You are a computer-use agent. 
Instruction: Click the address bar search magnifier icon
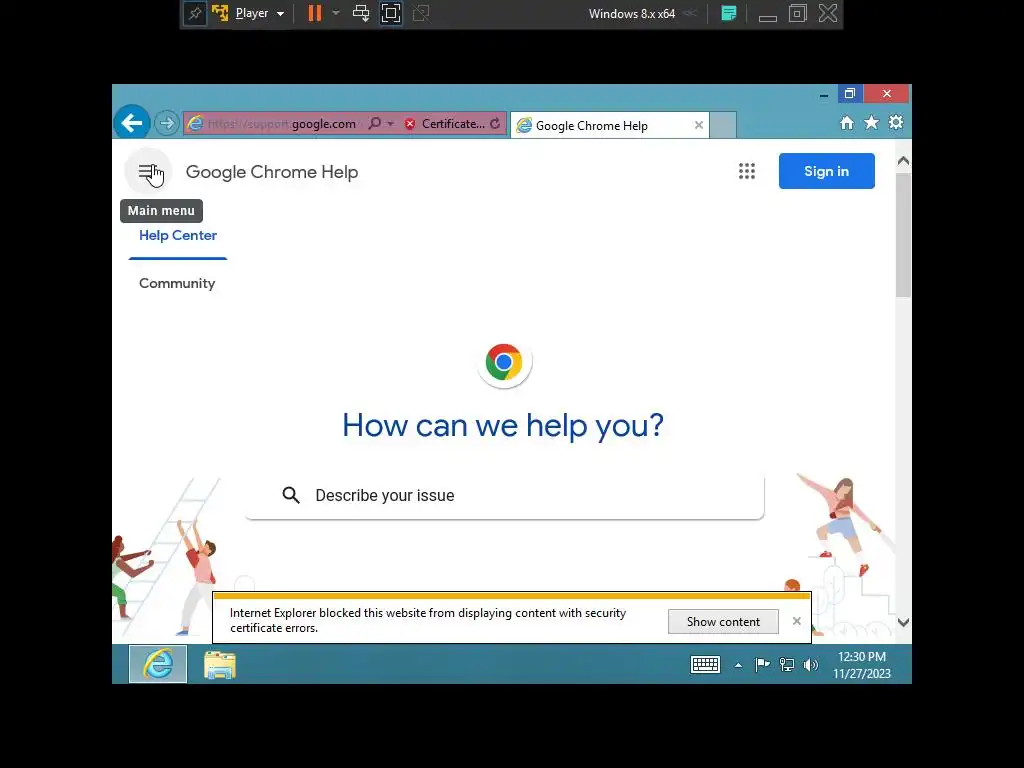click(374, 123)
